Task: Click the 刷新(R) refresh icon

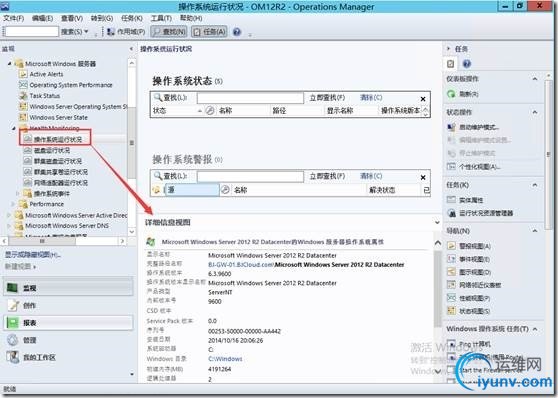Action: click(451, 94)
